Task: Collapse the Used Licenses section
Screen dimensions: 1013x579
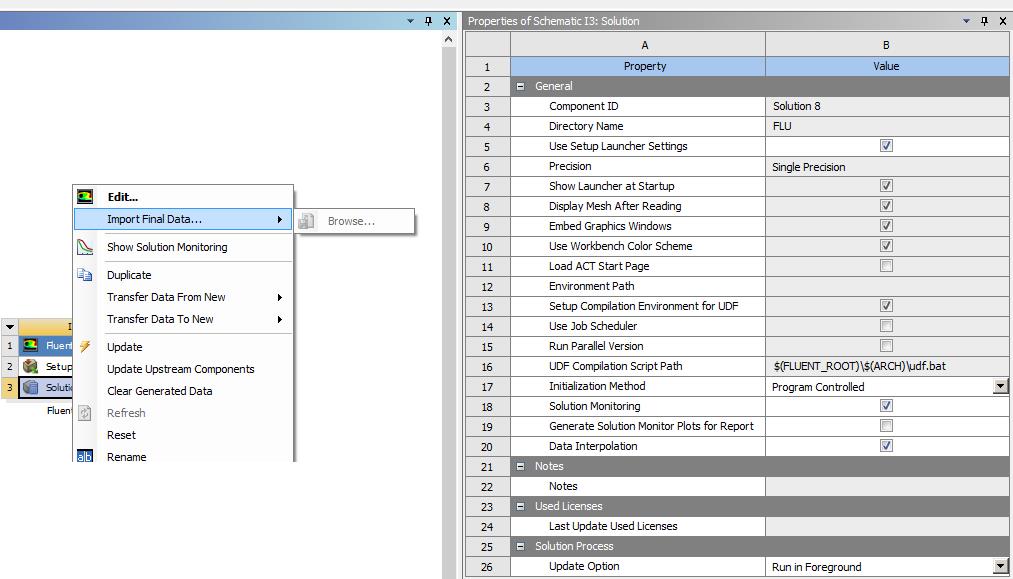Action: pos(521,507)
